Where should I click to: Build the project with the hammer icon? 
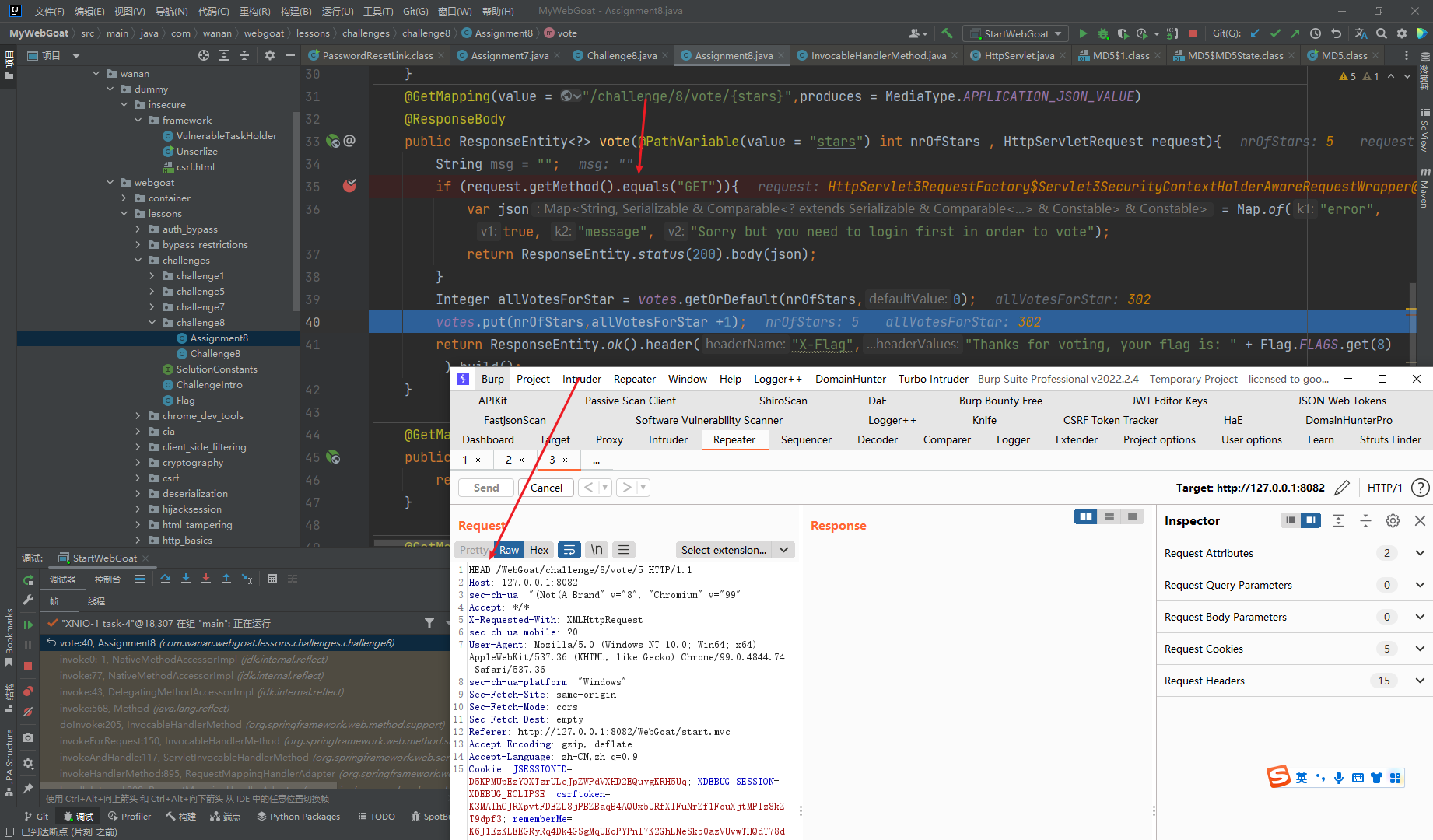947,33
